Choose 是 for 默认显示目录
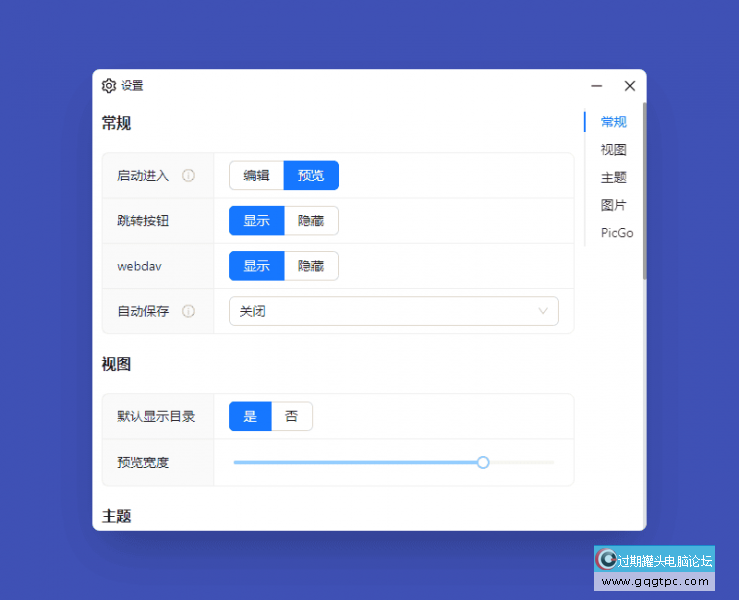 click(250, 416)
